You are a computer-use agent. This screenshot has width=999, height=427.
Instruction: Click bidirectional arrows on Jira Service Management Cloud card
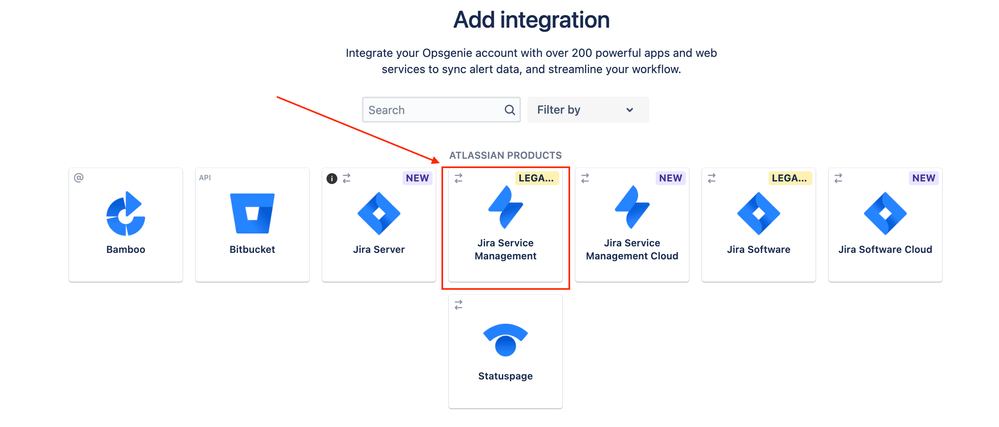tap(585, 178)
